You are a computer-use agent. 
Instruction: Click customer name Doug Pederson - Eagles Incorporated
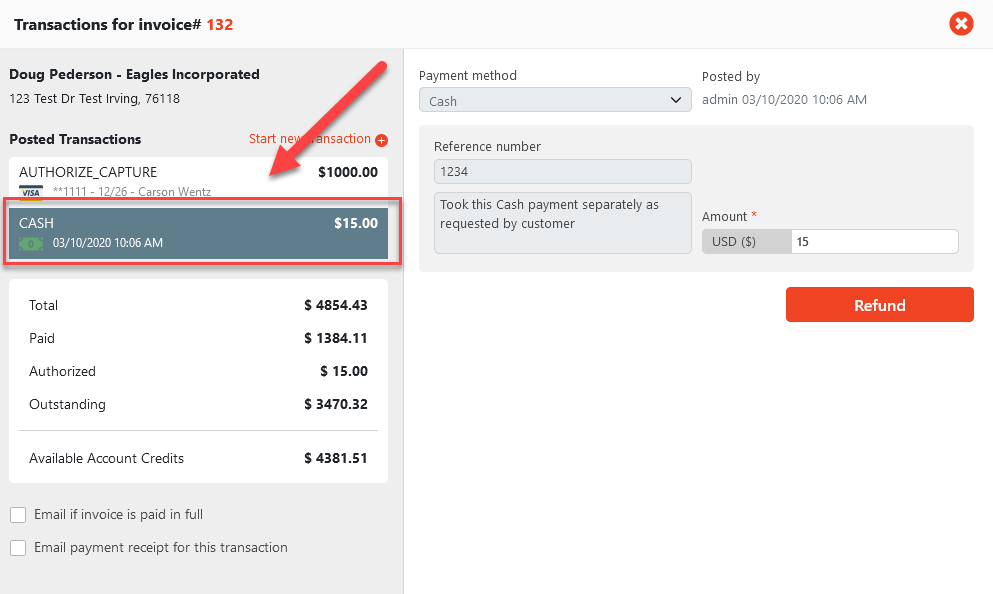(134, 74)
